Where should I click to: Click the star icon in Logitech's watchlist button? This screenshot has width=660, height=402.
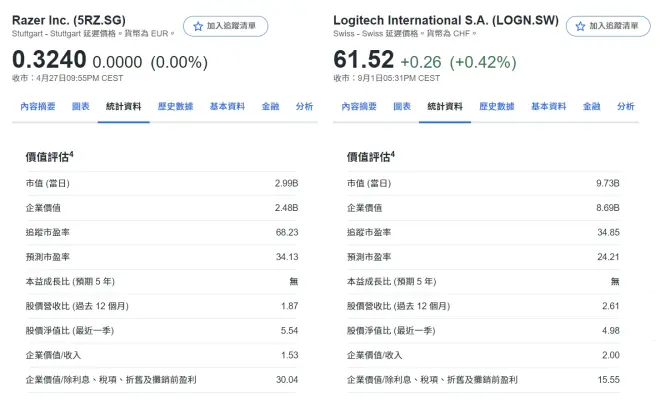pos(580,27)
